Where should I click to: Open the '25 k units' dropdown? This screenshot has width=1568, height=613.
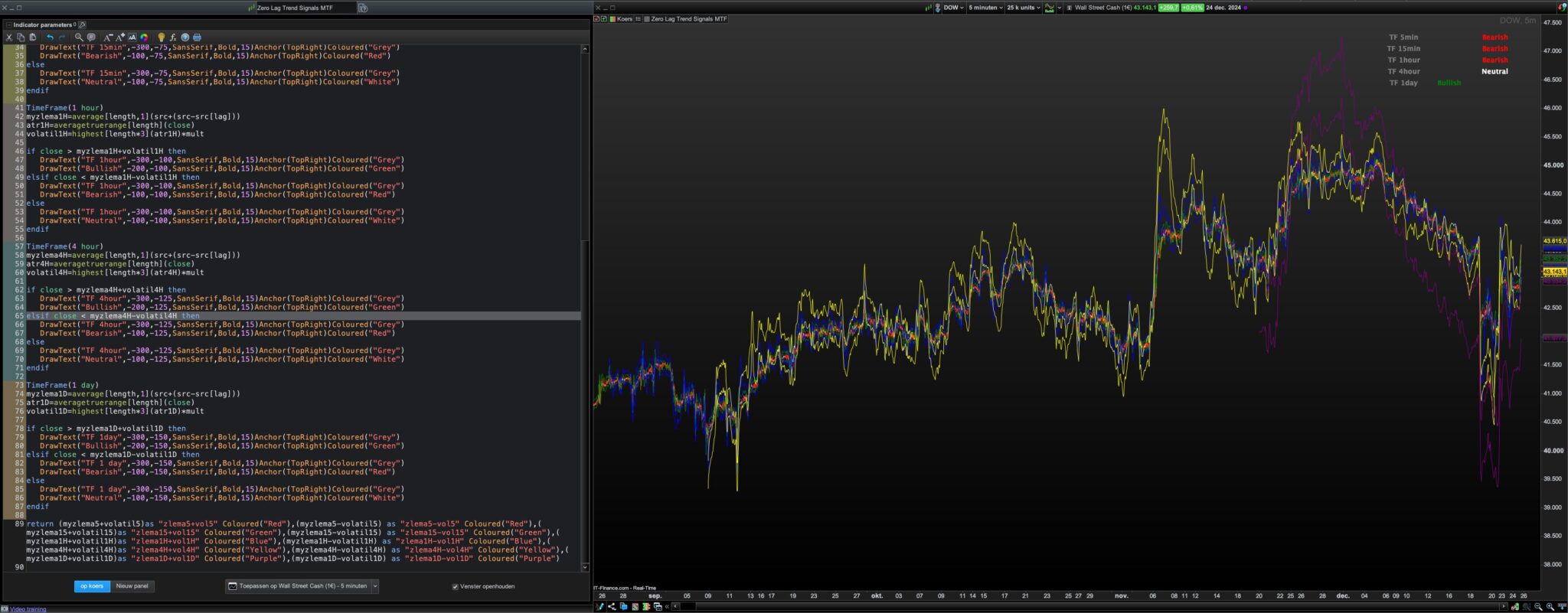pyautogui.click(x=1024, y=8)
